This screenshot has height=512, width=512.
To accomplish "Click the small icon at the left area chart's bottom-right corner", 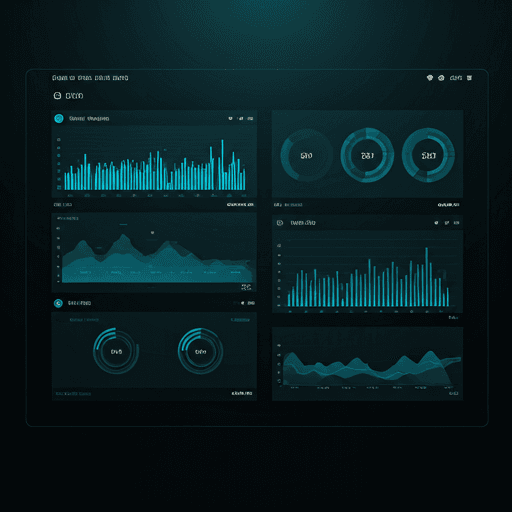I will tap(246, 287).
